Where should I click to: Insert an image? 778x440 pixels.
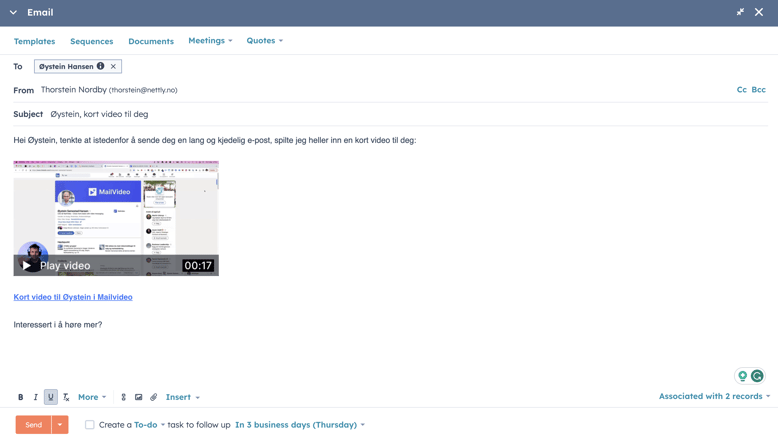tap(138, 397)
